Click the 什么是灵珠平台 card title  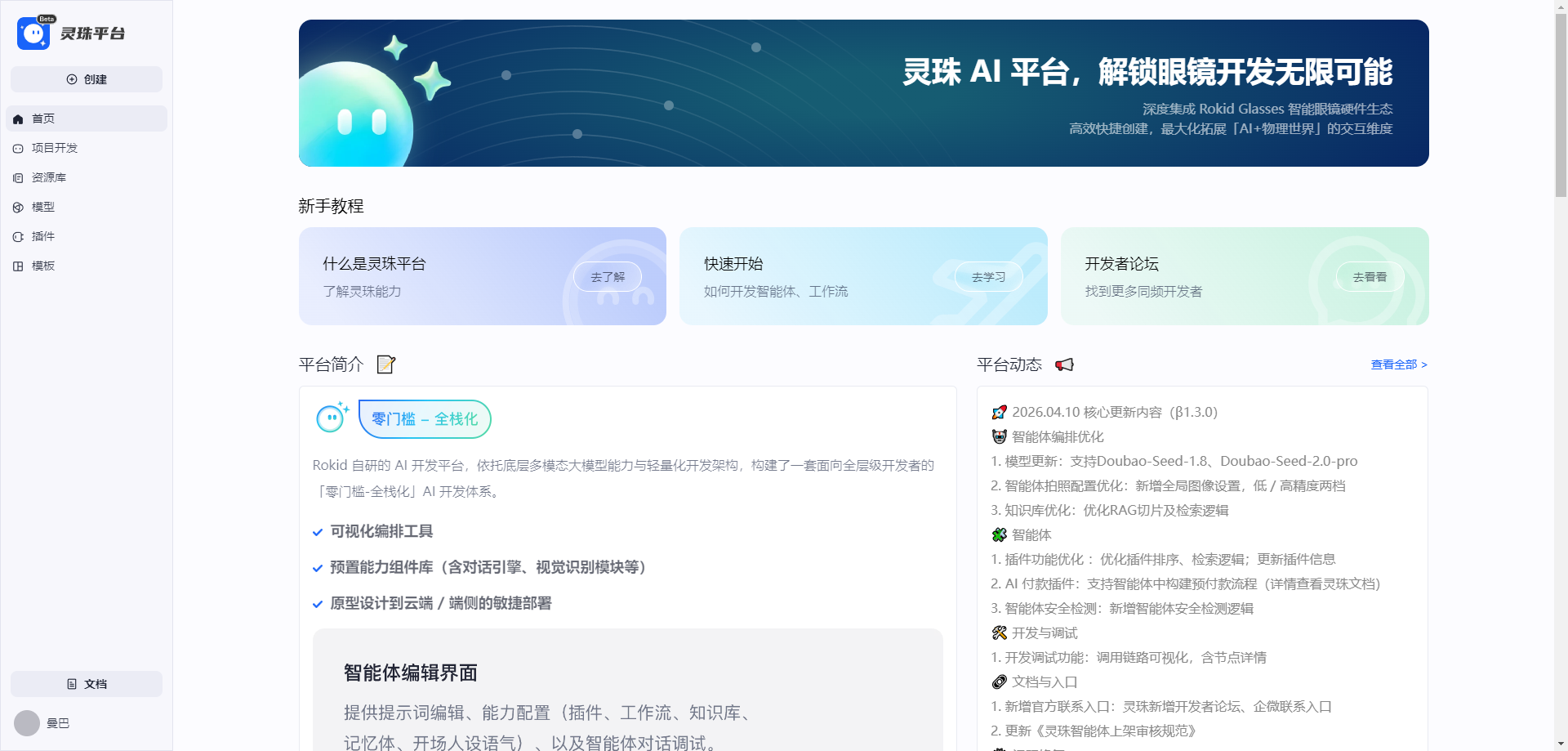click(x=374, y=263)
